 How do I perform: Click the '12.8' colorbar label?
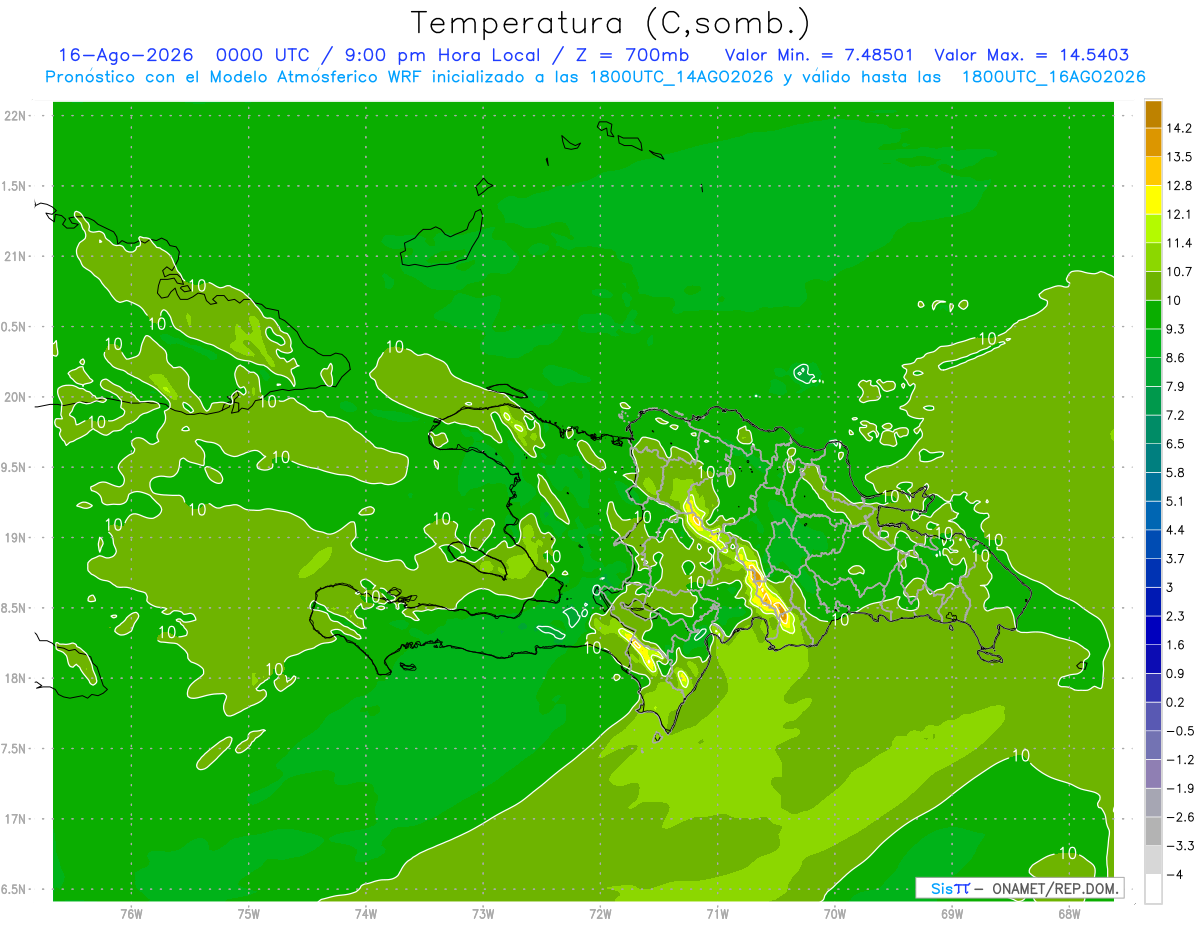click(1179, 186)
